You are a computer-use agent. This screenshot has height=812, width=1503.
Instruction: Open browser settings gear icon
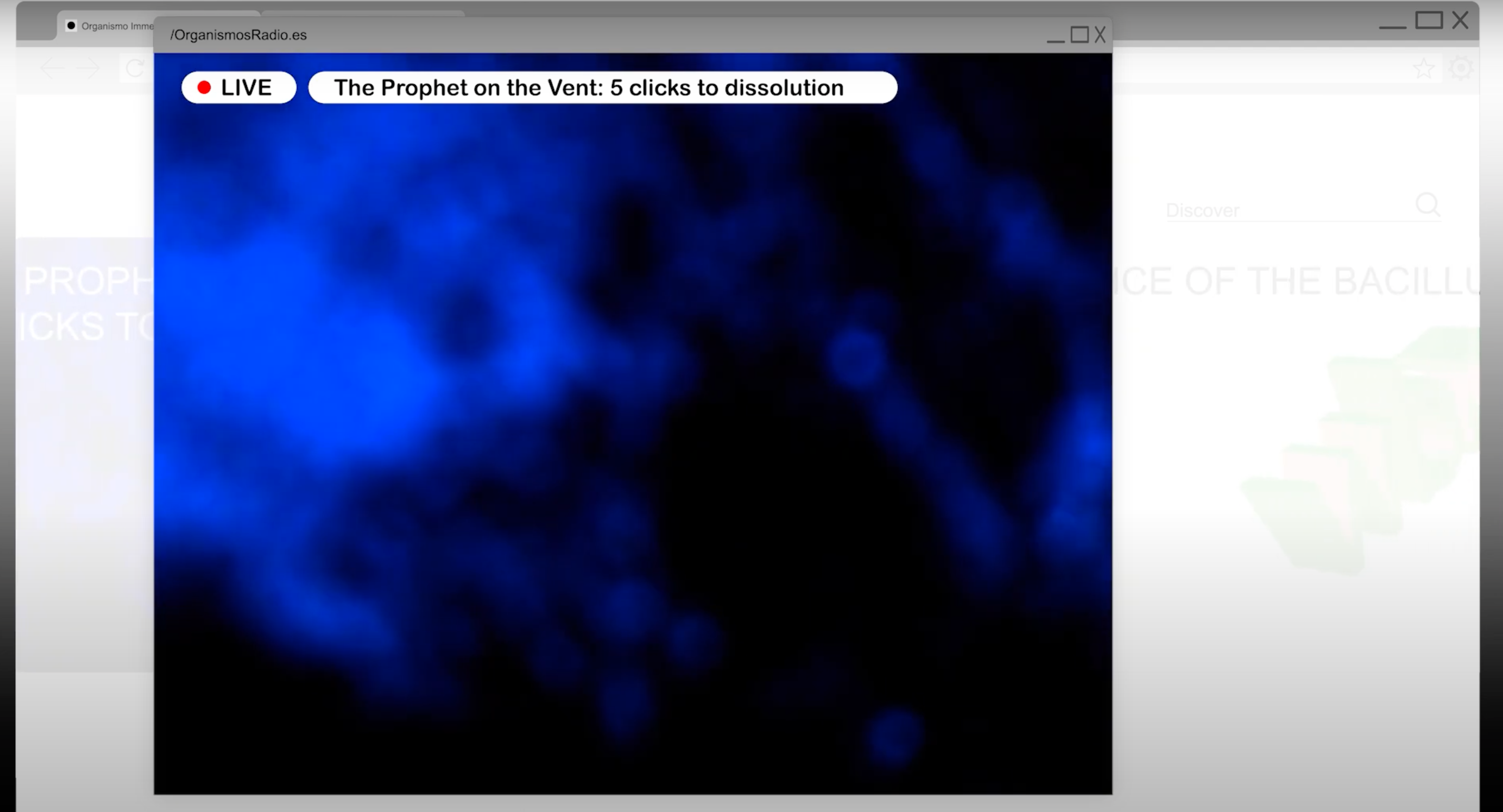point(1460,68)
